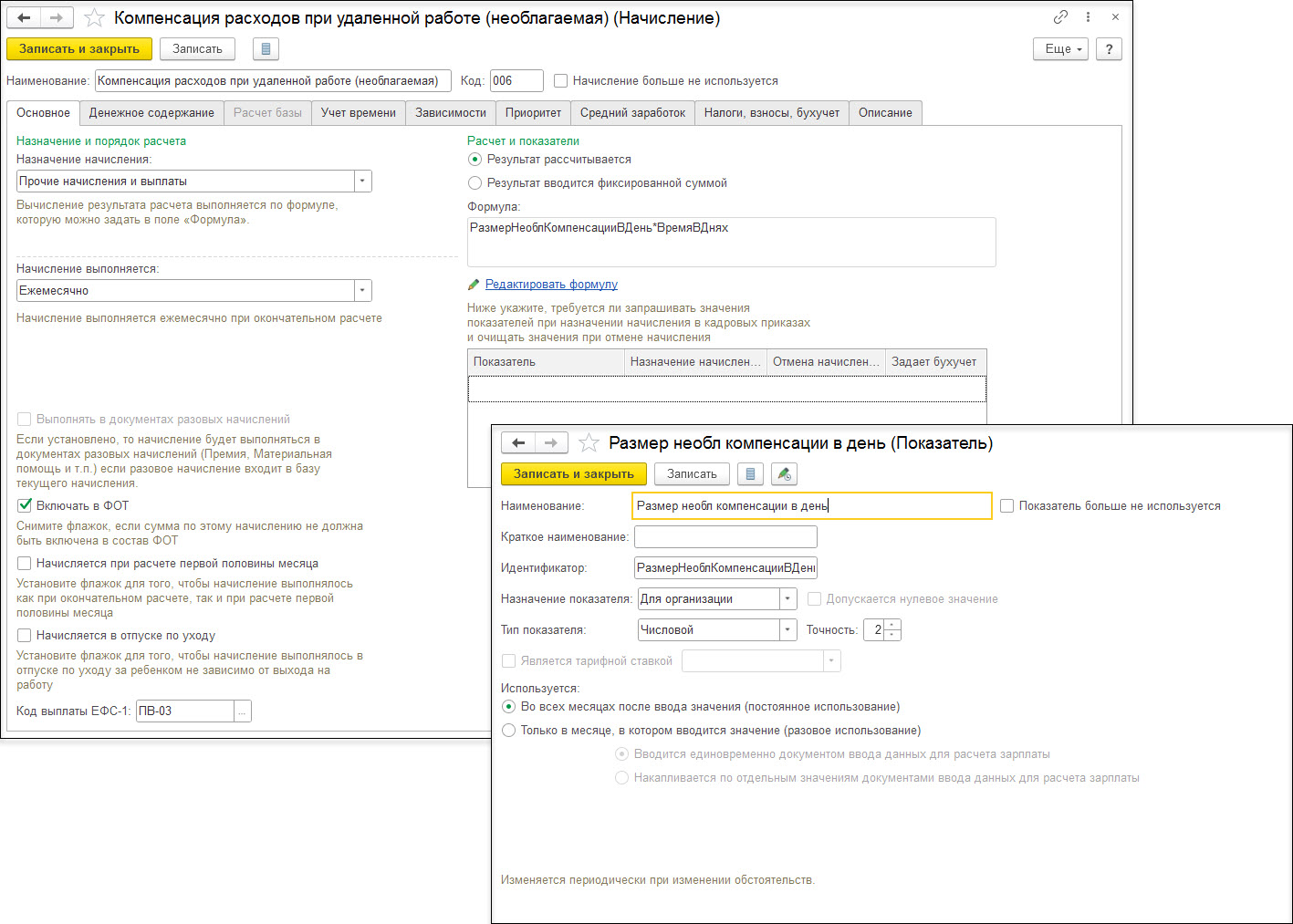
Task: Increase Точность with the stepper up arrow
Action: pos(892,625)
